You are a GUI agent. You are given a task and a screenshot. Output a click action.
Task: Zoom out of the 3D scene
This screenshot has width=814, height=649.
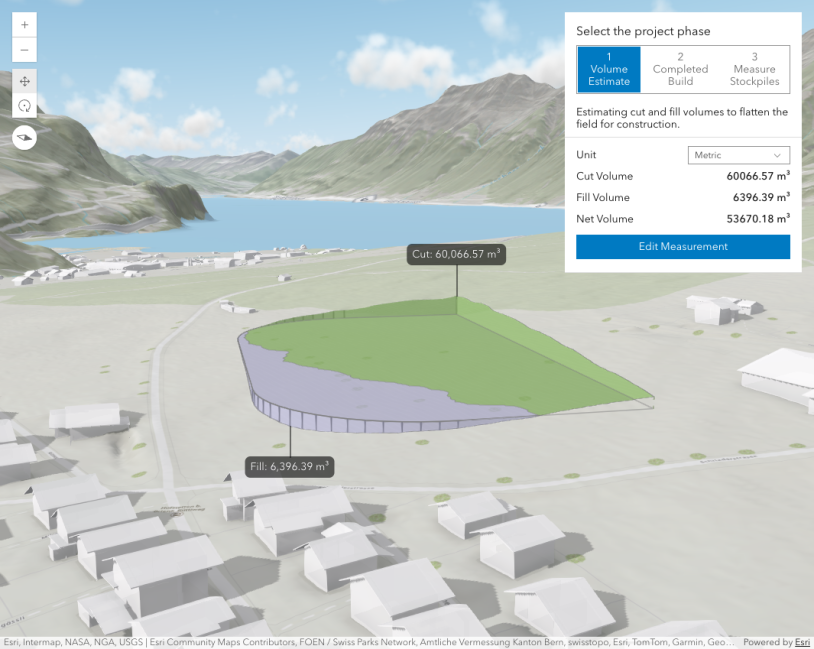click(24, 50)
